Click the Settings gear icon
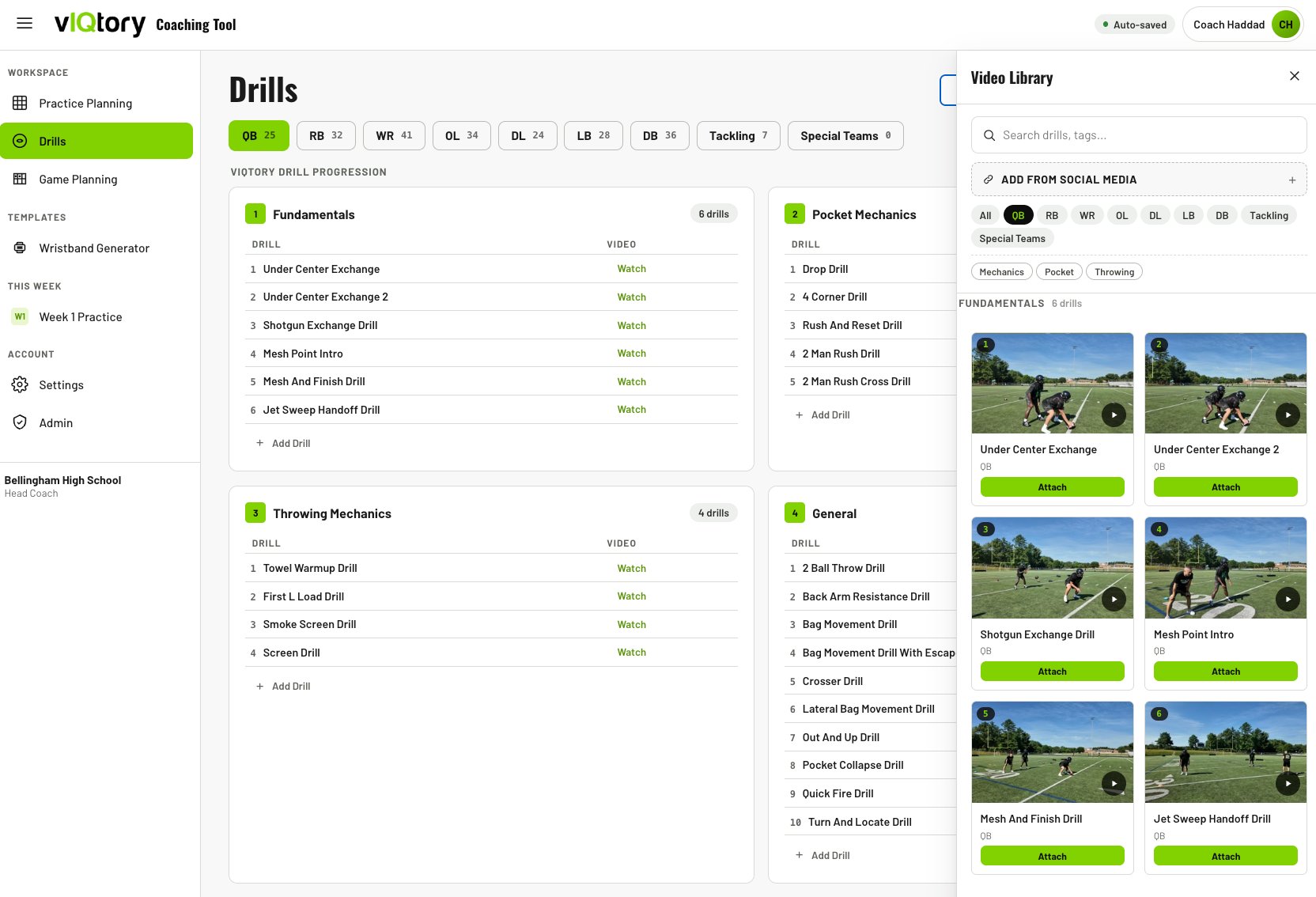Image resolution: width=1316 pixels, height=897 pixels. pos(20,384)
